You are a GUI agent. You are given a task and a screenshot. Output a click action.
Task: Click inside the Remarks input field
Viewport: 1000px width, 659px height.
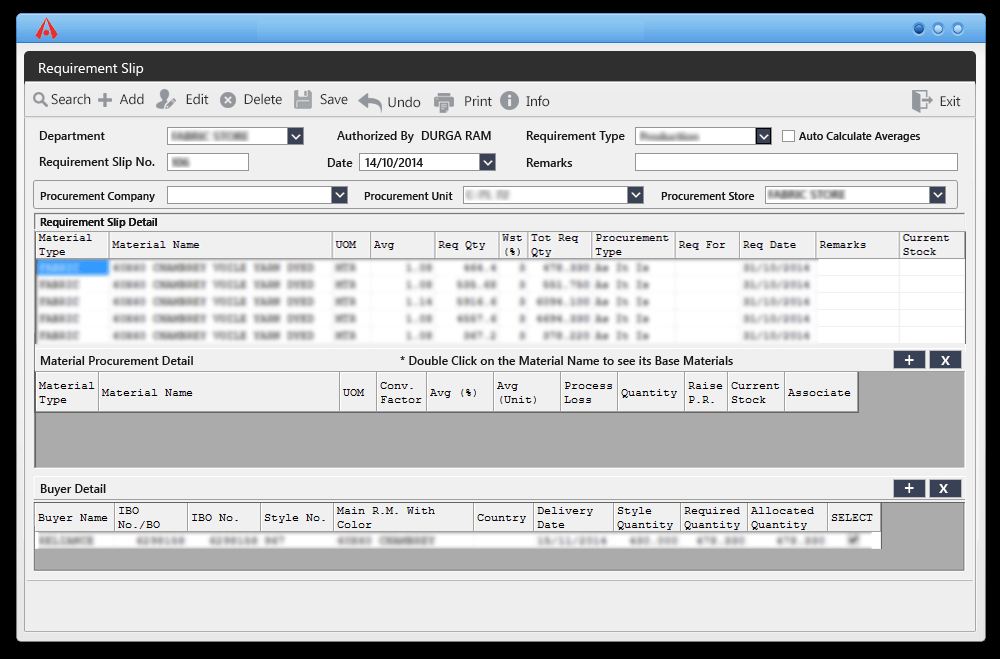coord(795,162)
